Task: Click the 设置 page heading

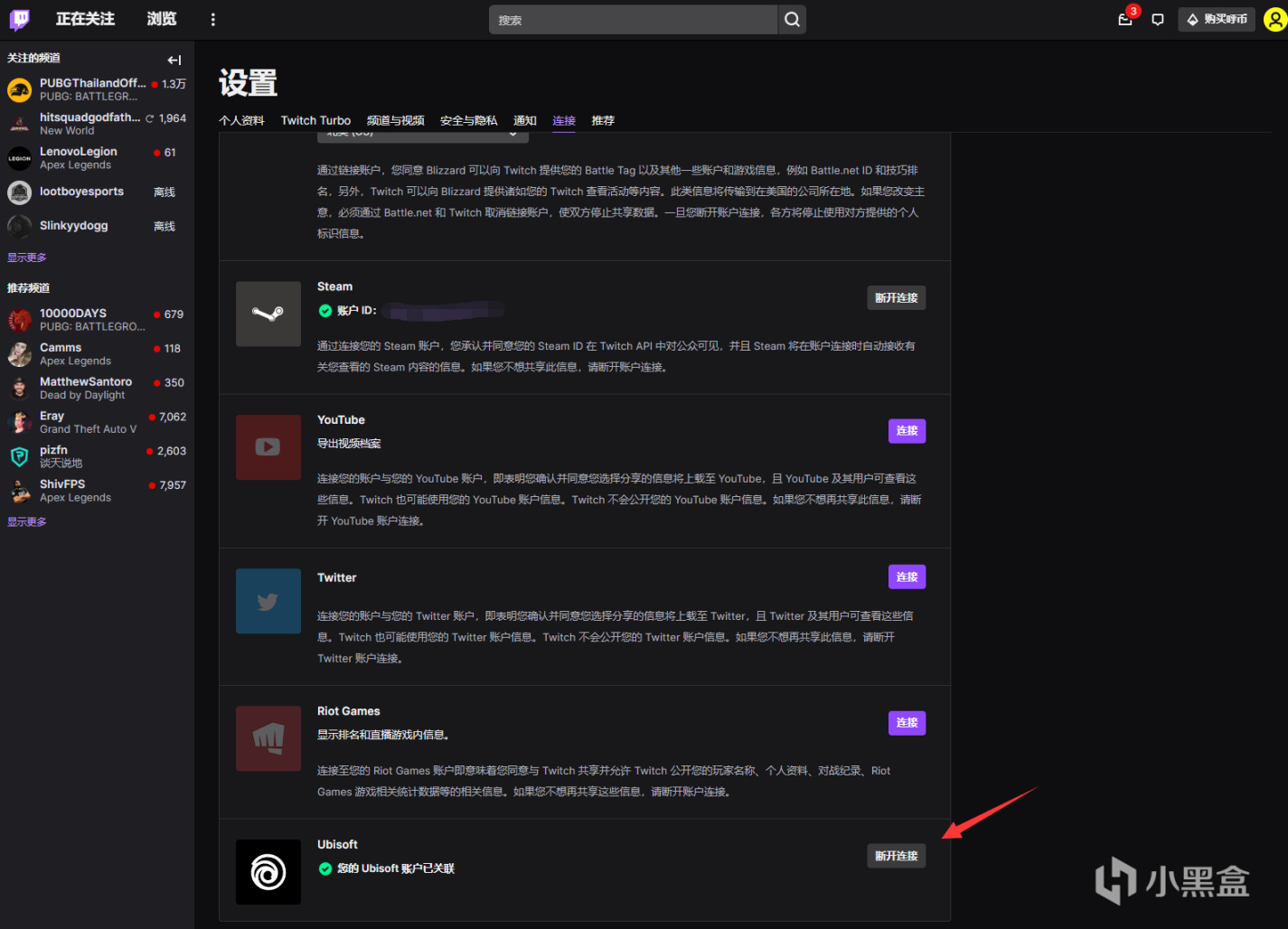Action: (x=248, y=83)
